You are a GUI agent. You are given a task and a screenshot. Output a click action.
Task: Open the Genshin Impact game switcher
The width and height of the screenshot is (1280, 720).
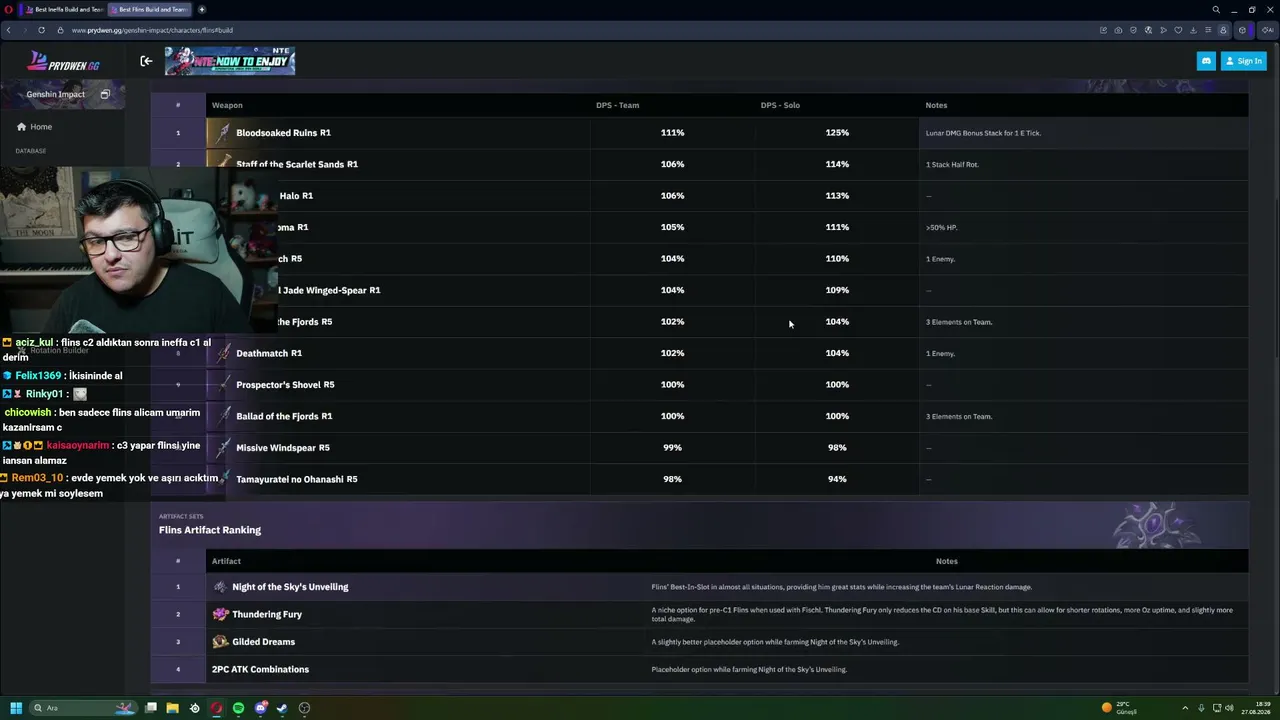(62, 94)
